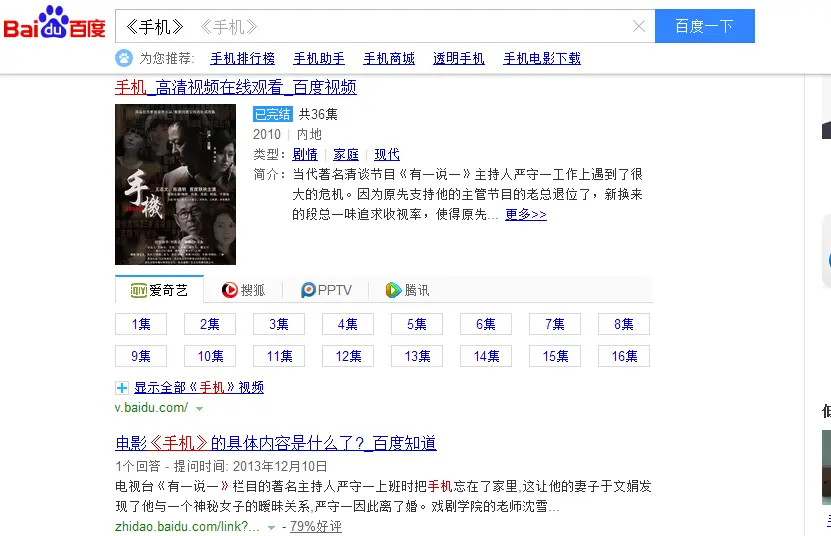Play episode 11集

coord(279,356)
